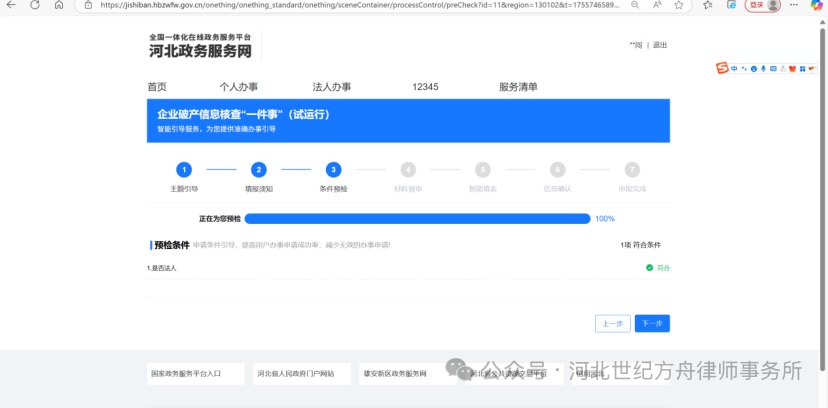This screenshot has width=828, height=408.
Task: Click the Sogou input method S logo
Action: [722, 69]
